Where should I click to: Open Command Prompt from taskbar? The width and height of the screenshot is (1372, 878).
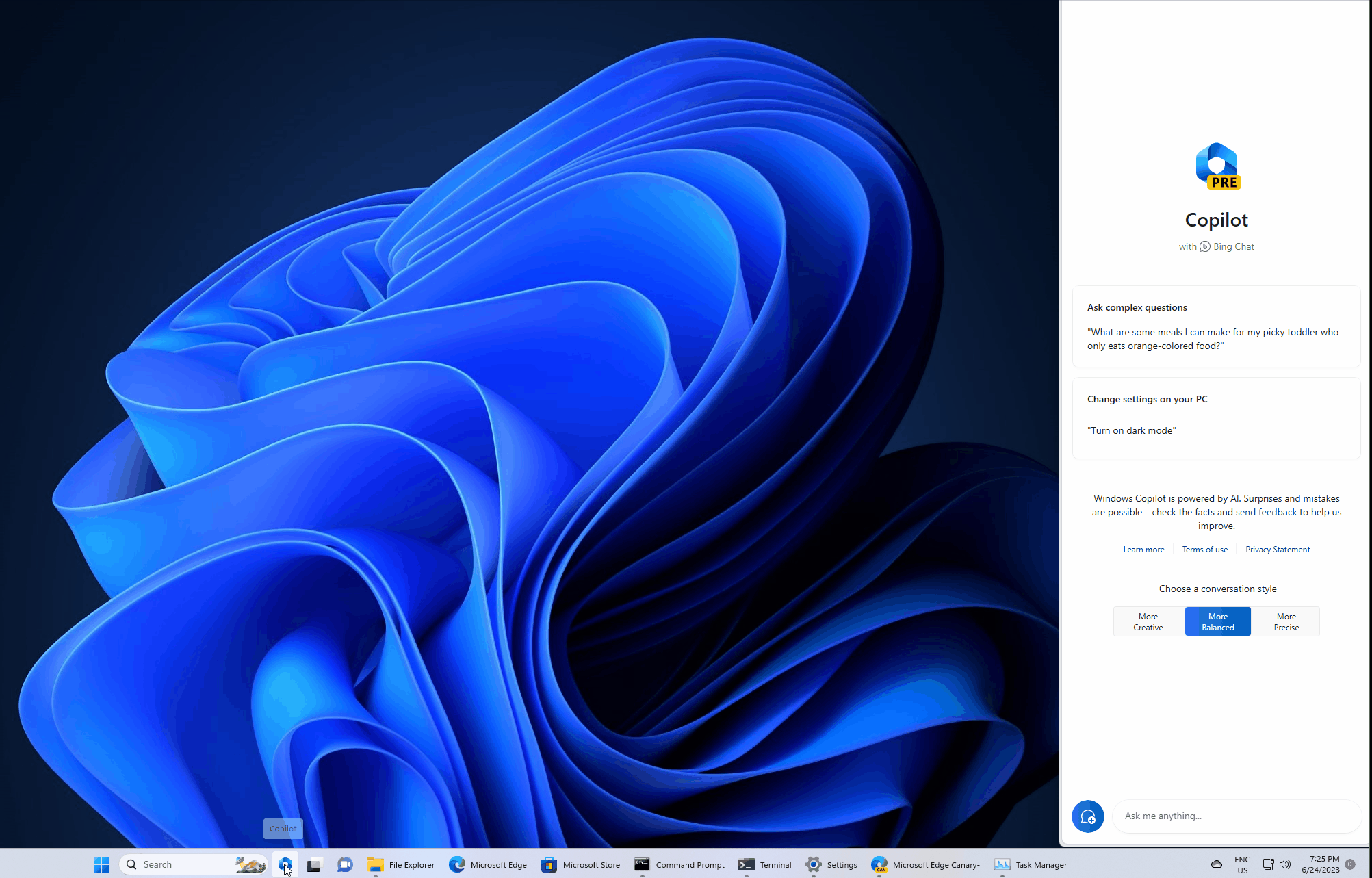click(x=641, y=864)
